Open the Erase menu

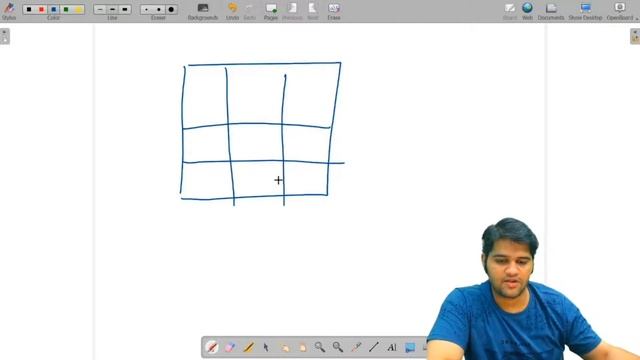pyautogui.click(x=334, y=11)
